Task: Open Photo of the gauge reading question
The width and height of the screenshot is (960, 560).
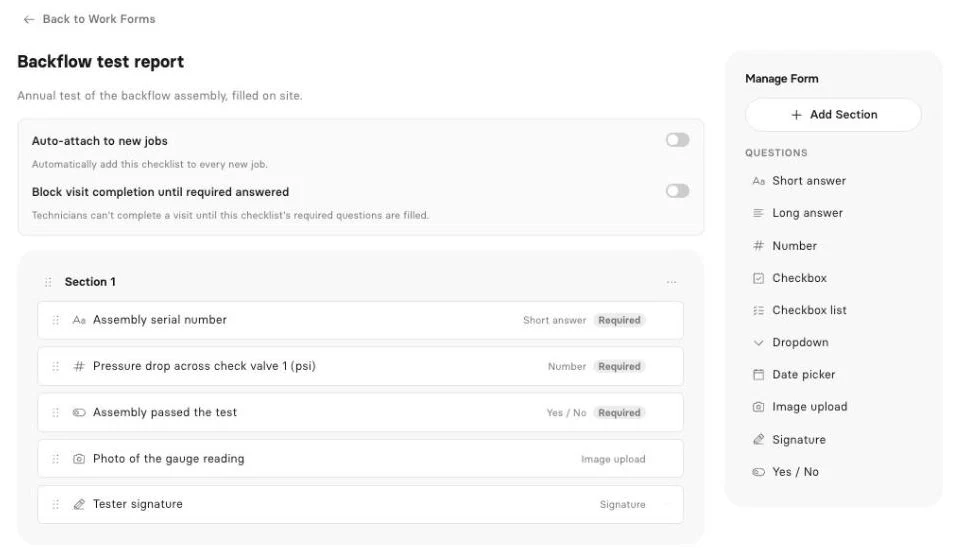Action: click(x=361, y=459)
